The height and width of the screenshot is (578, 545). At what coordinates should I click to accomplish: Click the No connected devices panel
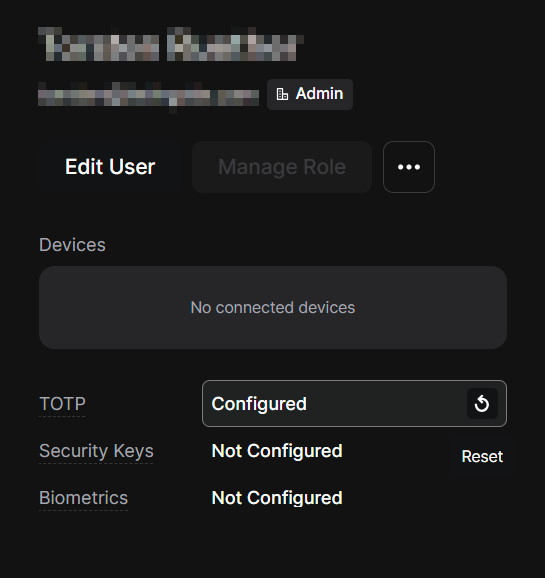[x=273, y=307]
